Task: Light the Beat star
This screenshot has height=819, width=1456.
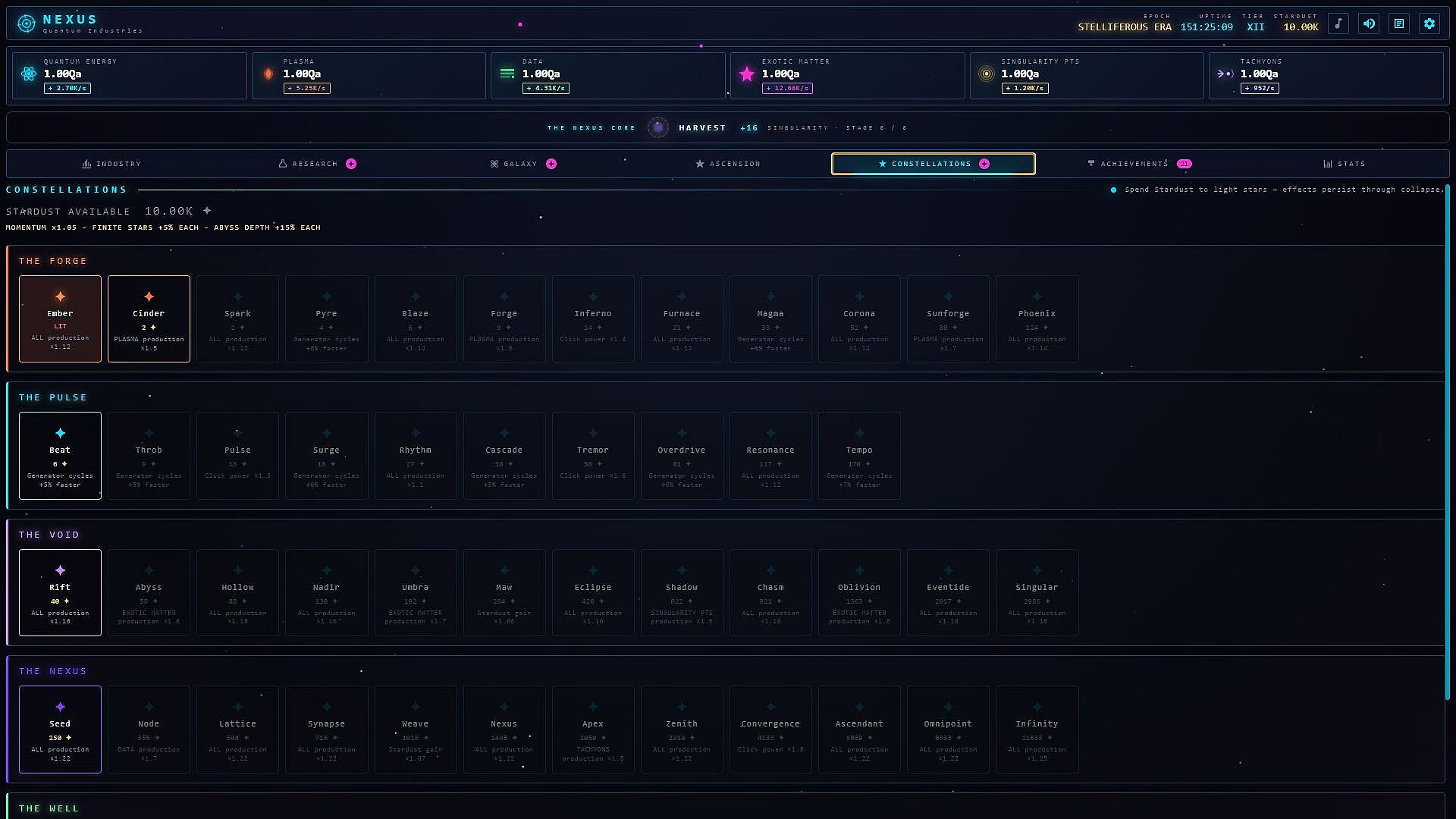Action: pyautogui.click(x=60, y=456)
